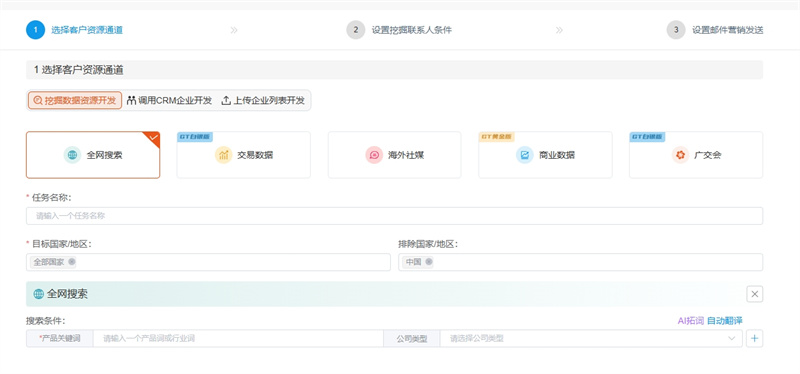Select the 商业数据 channel card

coord(545,155)
